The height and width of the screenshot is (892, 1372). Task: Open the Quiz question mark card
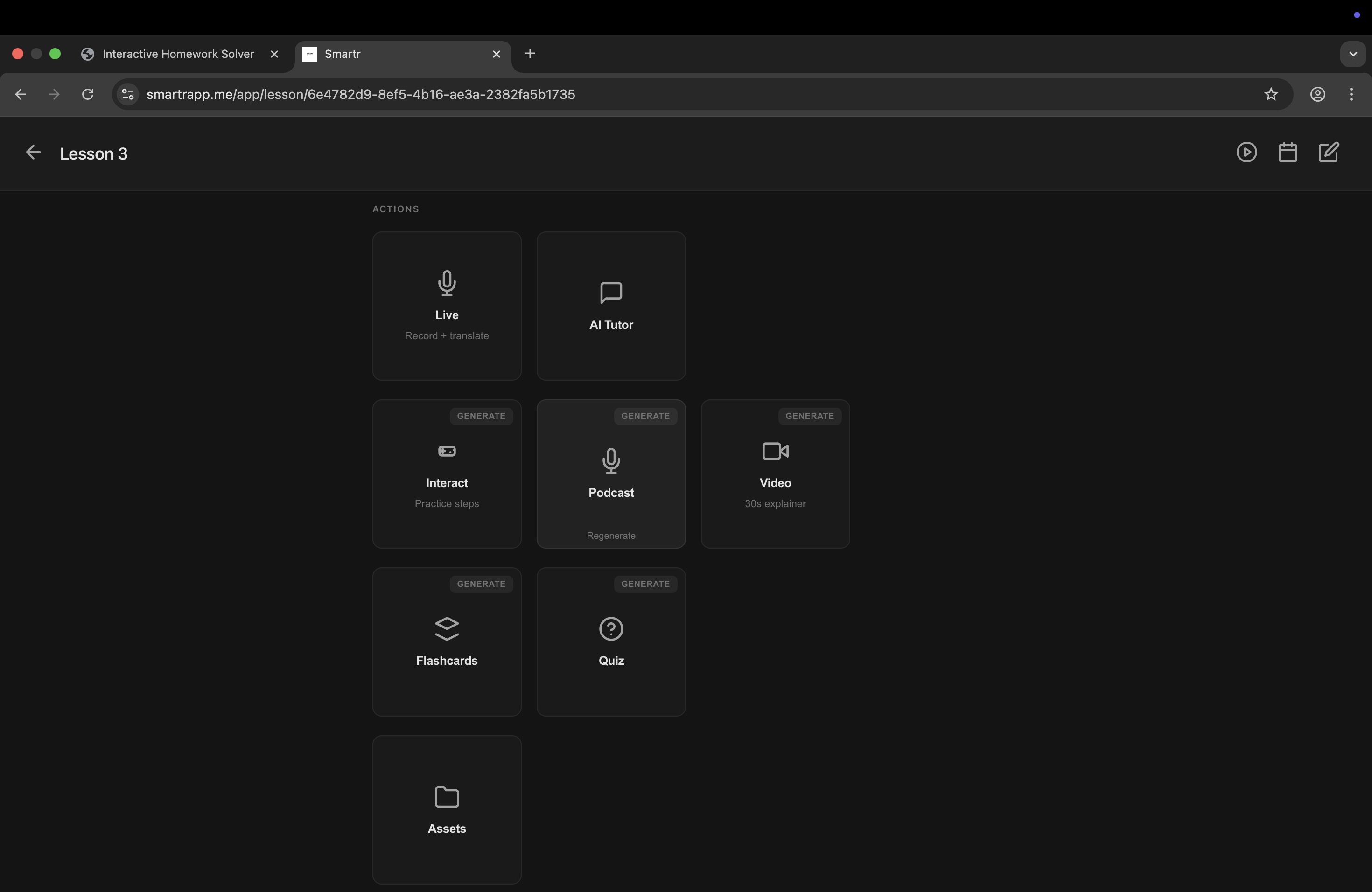(x=610, y=641)
